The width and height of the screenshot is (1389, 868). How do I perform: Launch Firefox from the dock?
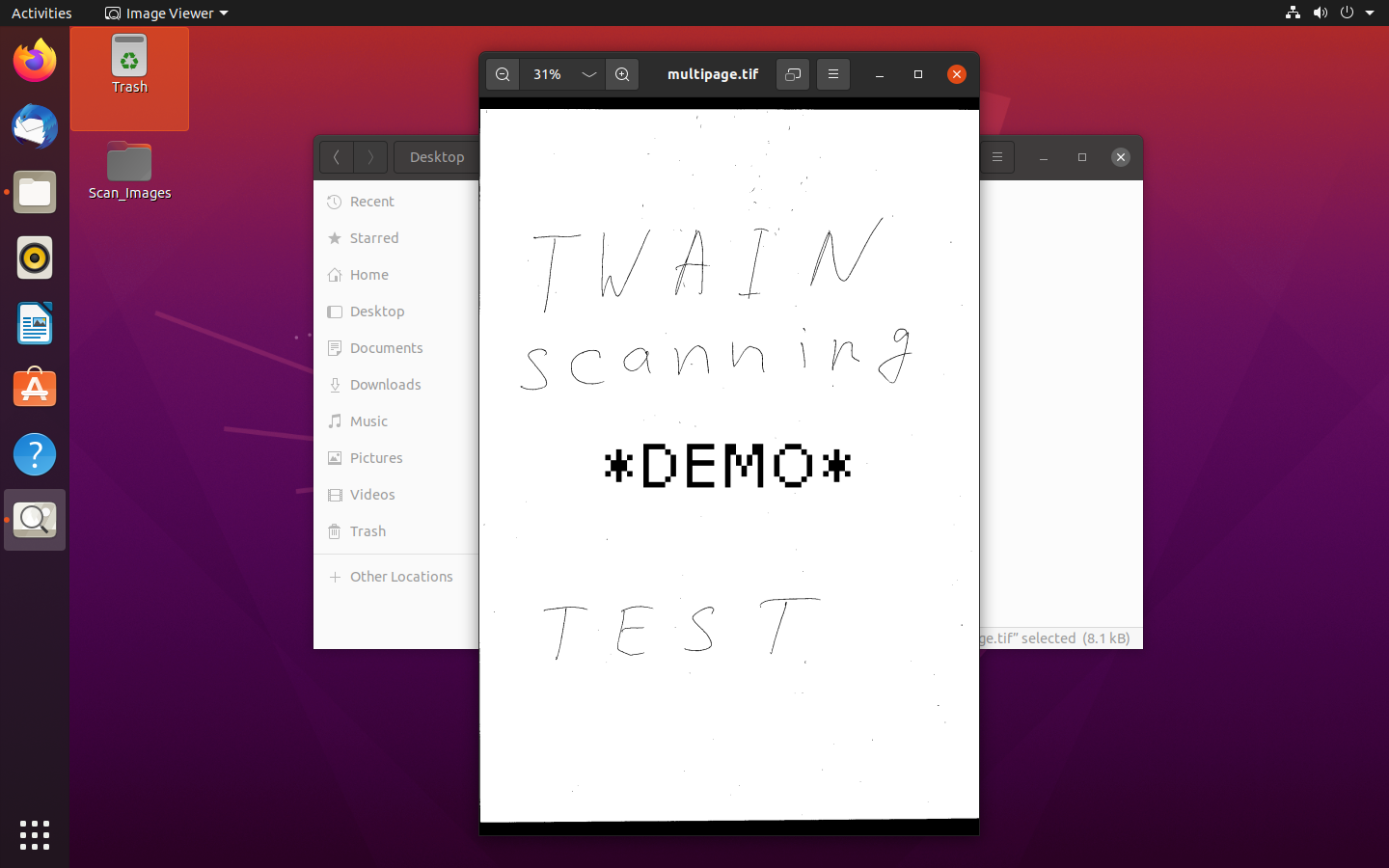pos(35,62)
